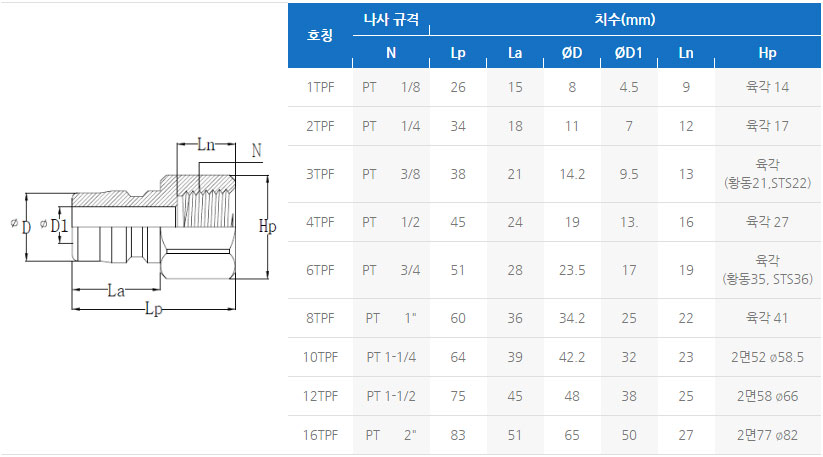This screenshot has width=823, height=457.
Task: Select the La dimension label in diagram
Action: (x=116, y=291)
